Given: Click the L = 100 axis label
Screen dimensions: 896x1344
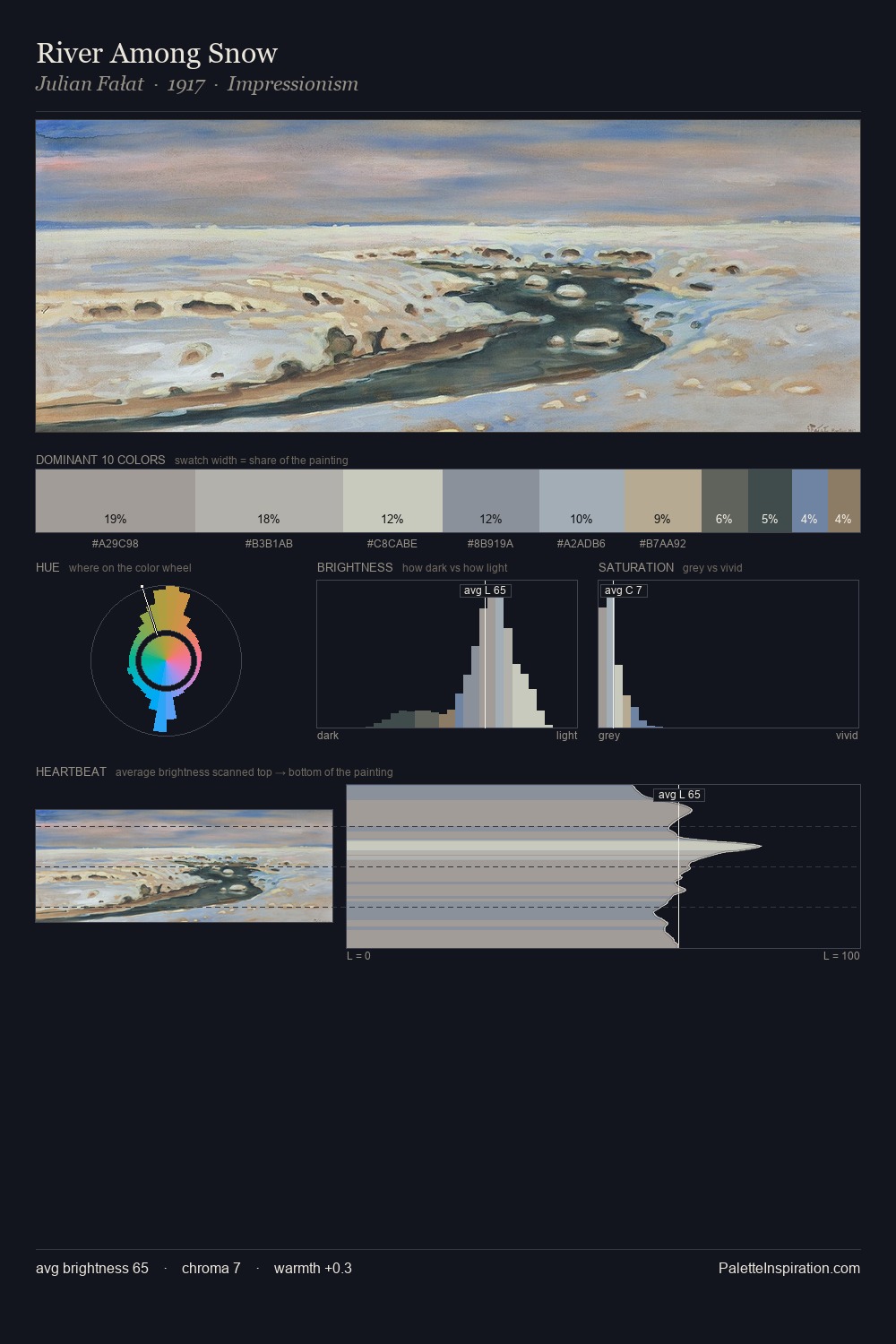Looking at the screenshot, I should (x=841, y=956).
